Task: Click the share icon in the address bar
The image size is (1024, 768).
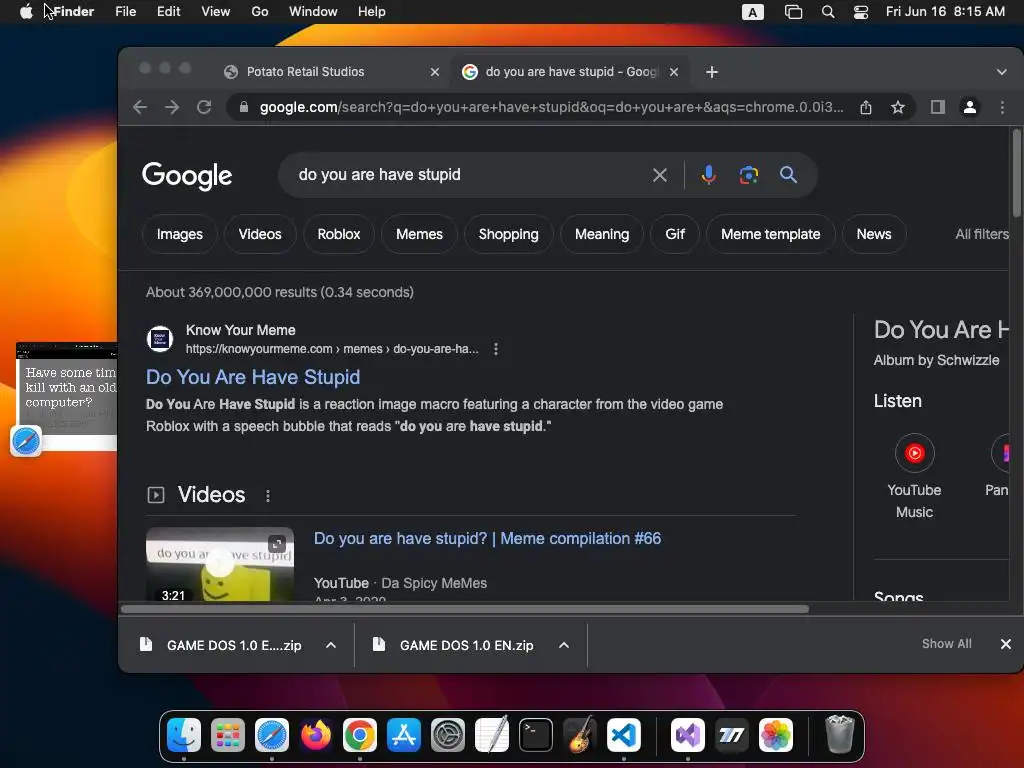Action: click(866, 107)
